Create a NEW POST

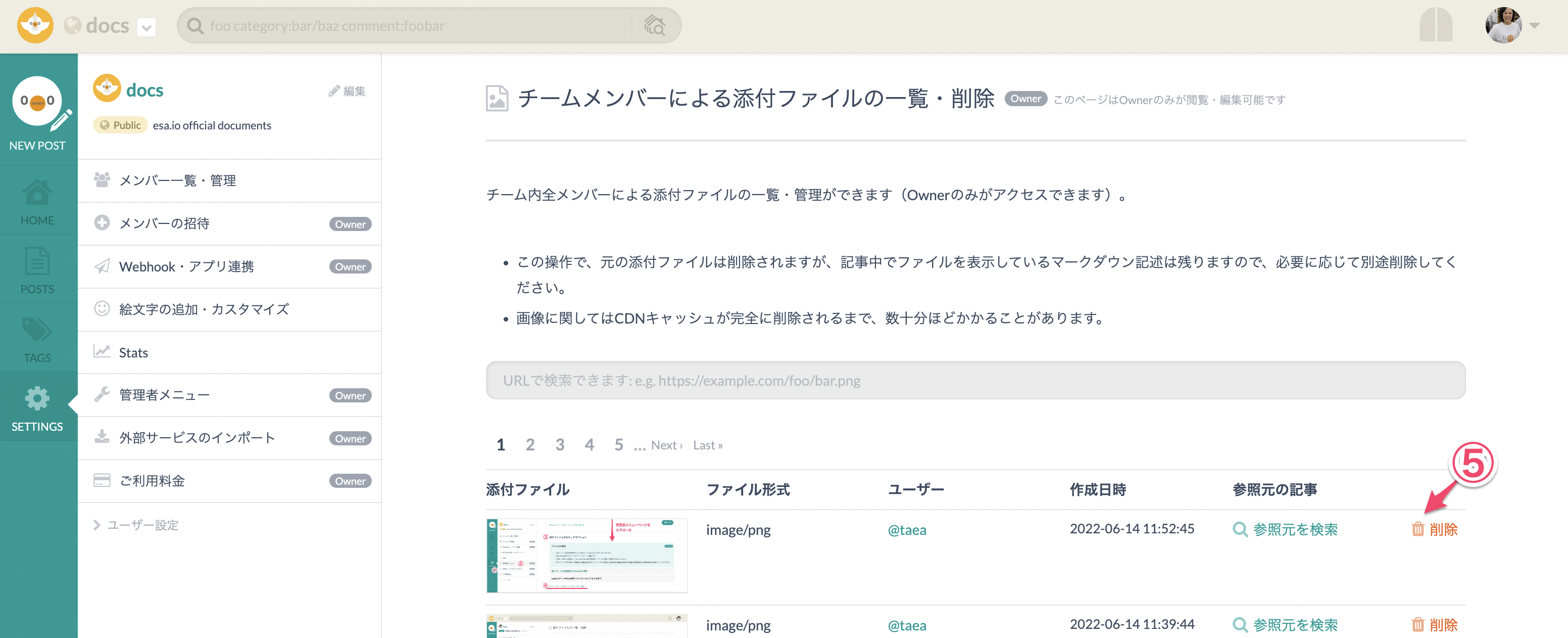(x=38, y=113)
